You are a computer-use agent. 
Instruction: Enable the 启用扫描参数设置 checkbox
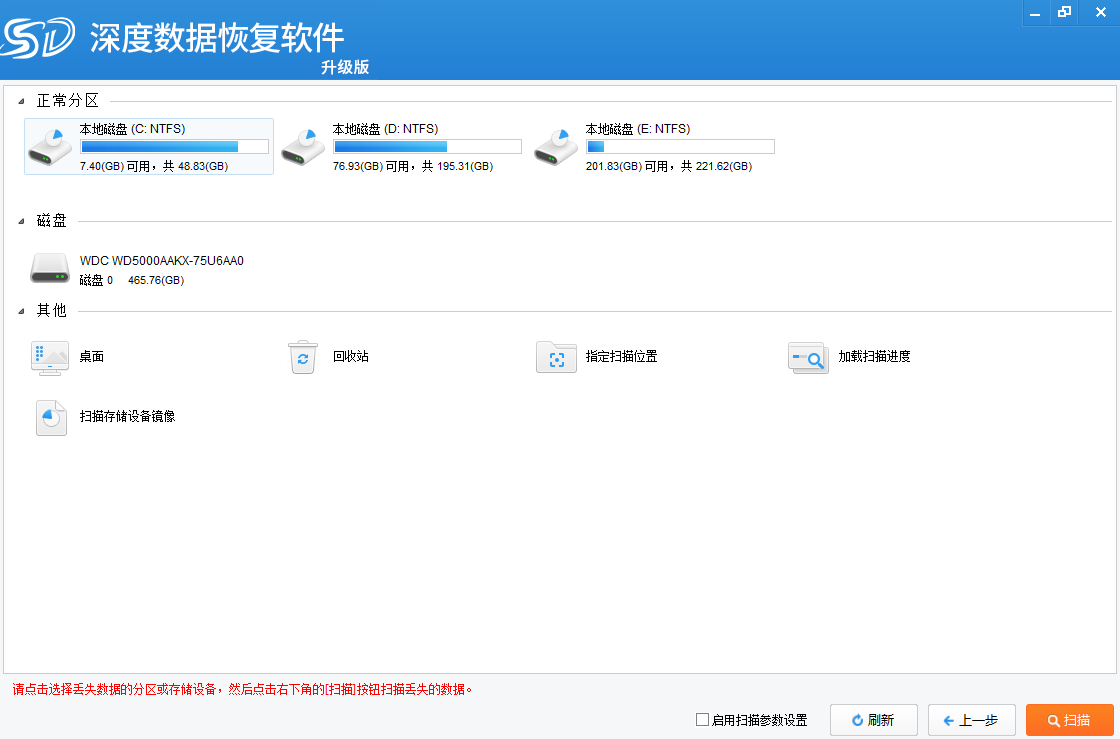[x=702, y=720]
